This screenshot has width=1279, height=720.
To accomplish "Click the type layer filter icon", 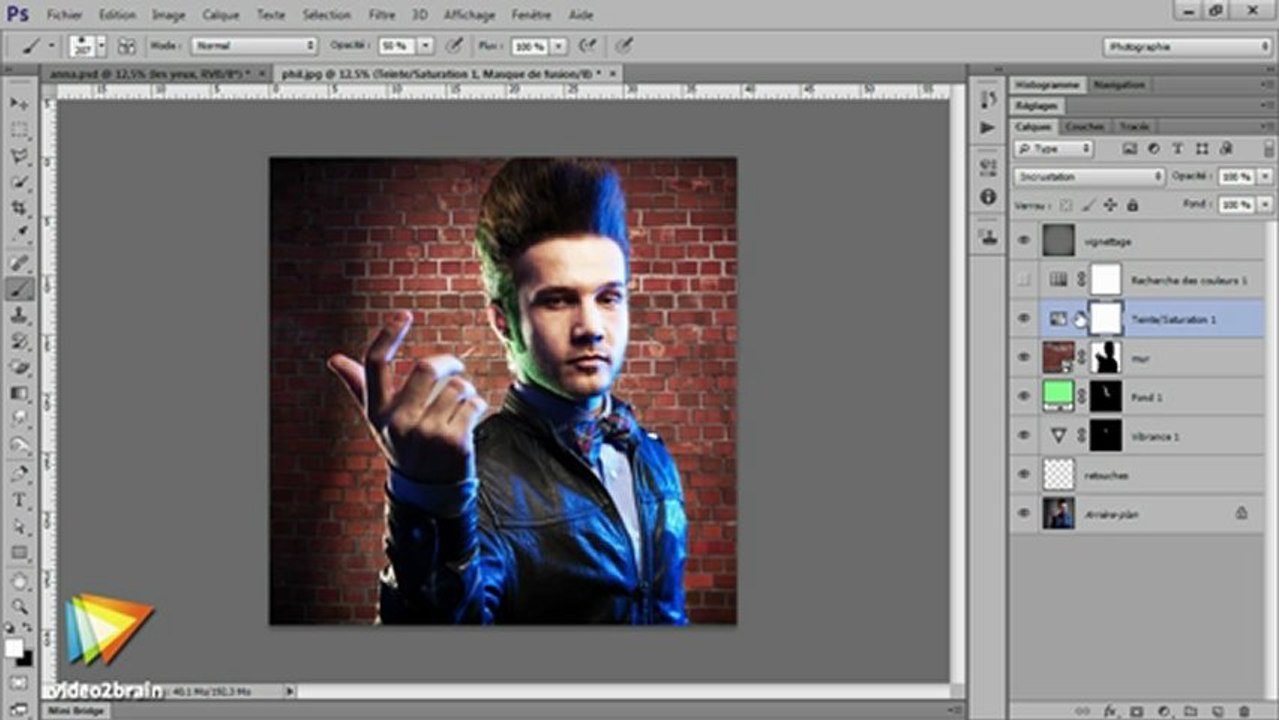I will coord(1177,148).
